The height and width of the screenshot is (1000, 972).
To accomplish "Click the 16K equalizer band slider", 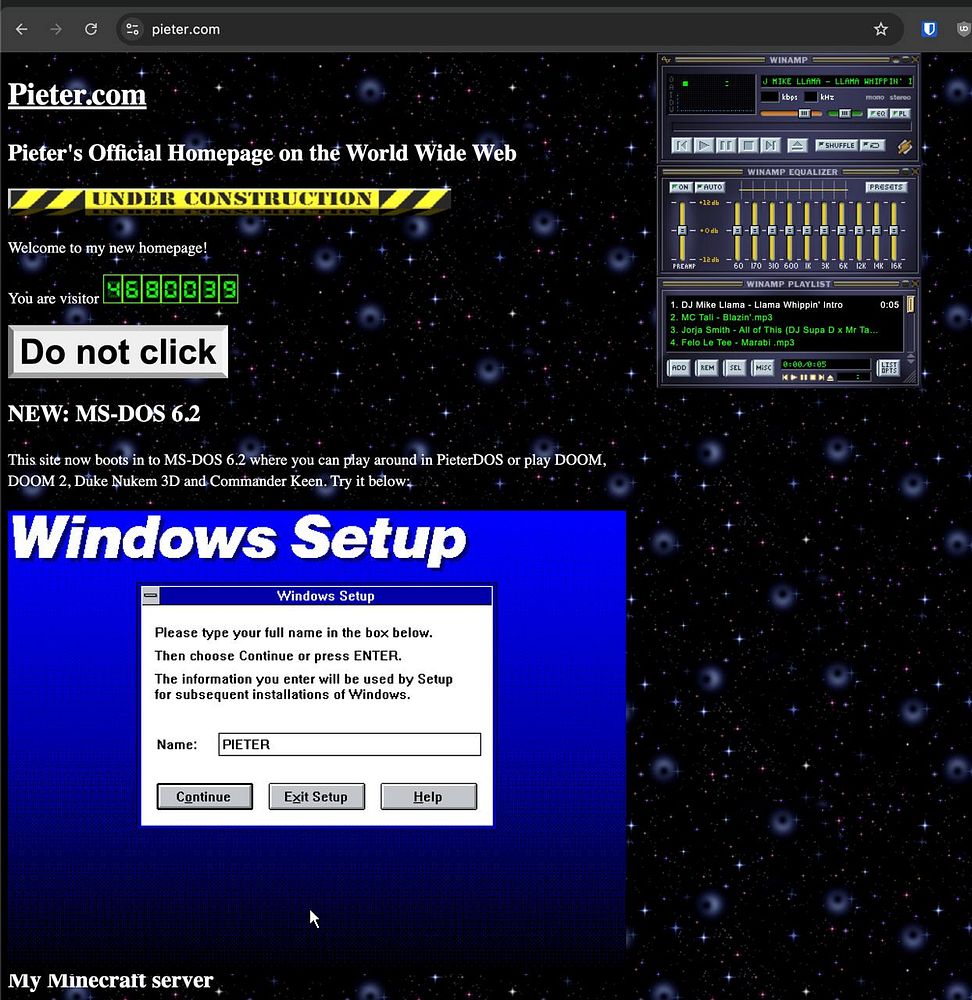I will pos(894,230).
